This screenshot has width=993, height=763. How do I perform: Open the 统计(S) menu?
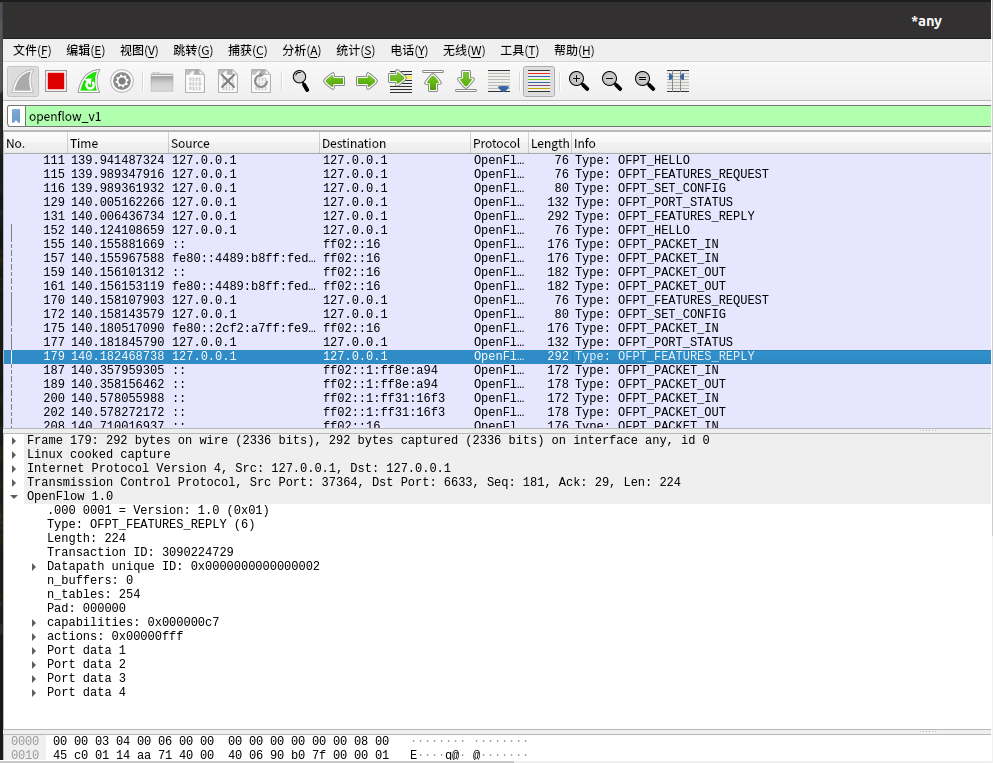[355, 51]
